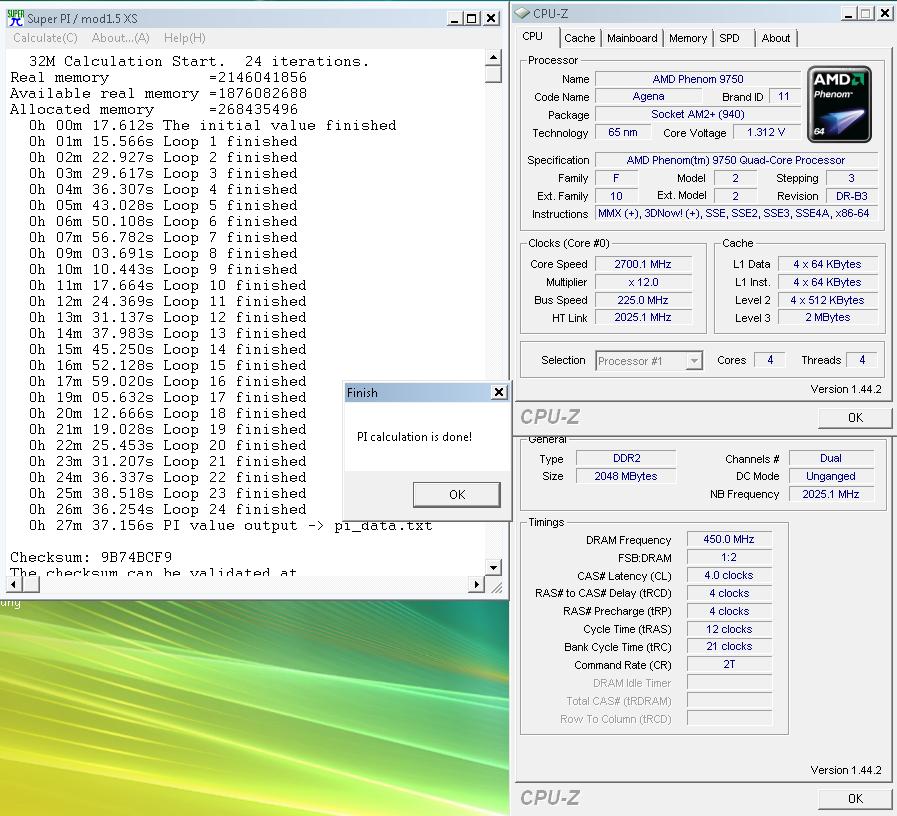
Task: Open the Help menu in Super PI
Action: pos(184,38)
